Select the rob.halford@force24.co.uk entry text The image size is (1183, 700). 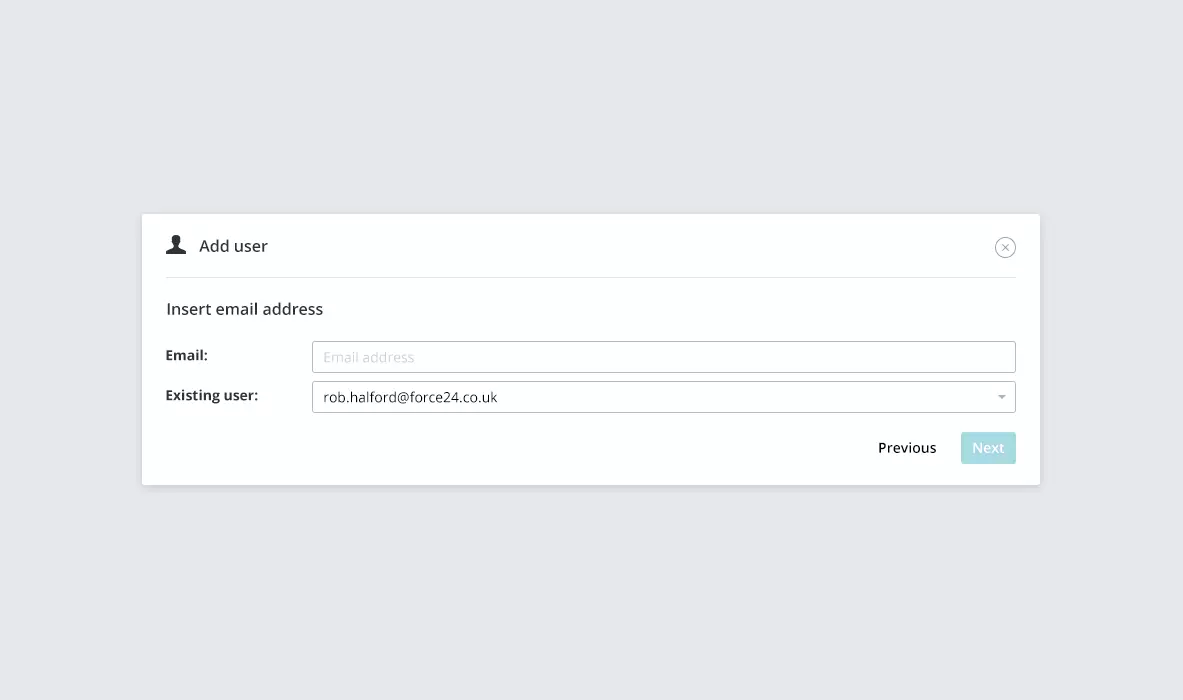click(410, 398)
